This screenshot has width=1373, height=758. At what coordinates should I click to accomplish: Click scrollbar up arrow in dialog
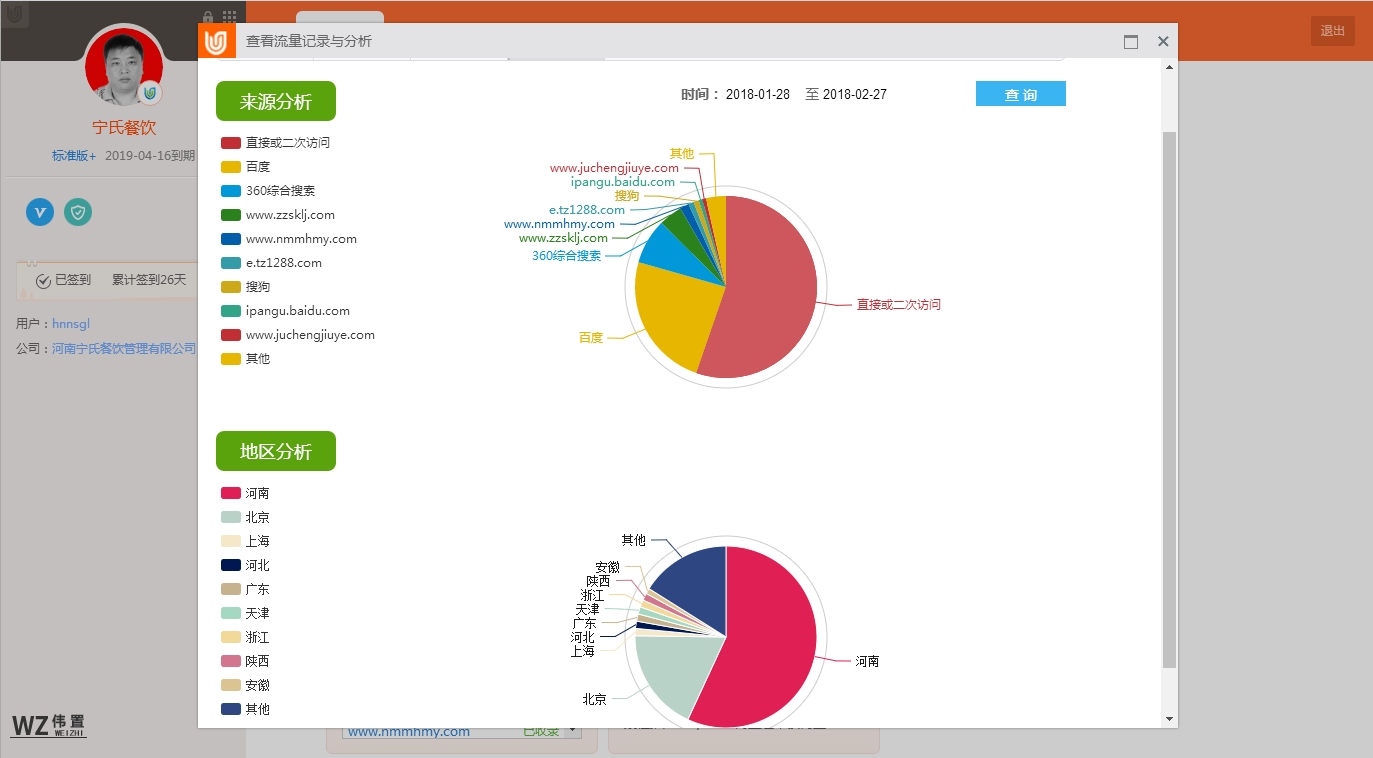tap(1169, 67)
